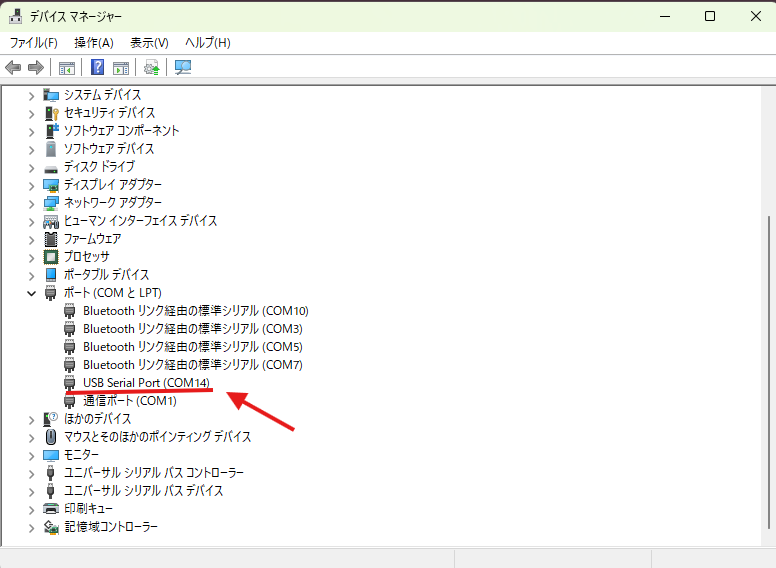Select the 記憶域コントローラー icon

coord(51,527)
